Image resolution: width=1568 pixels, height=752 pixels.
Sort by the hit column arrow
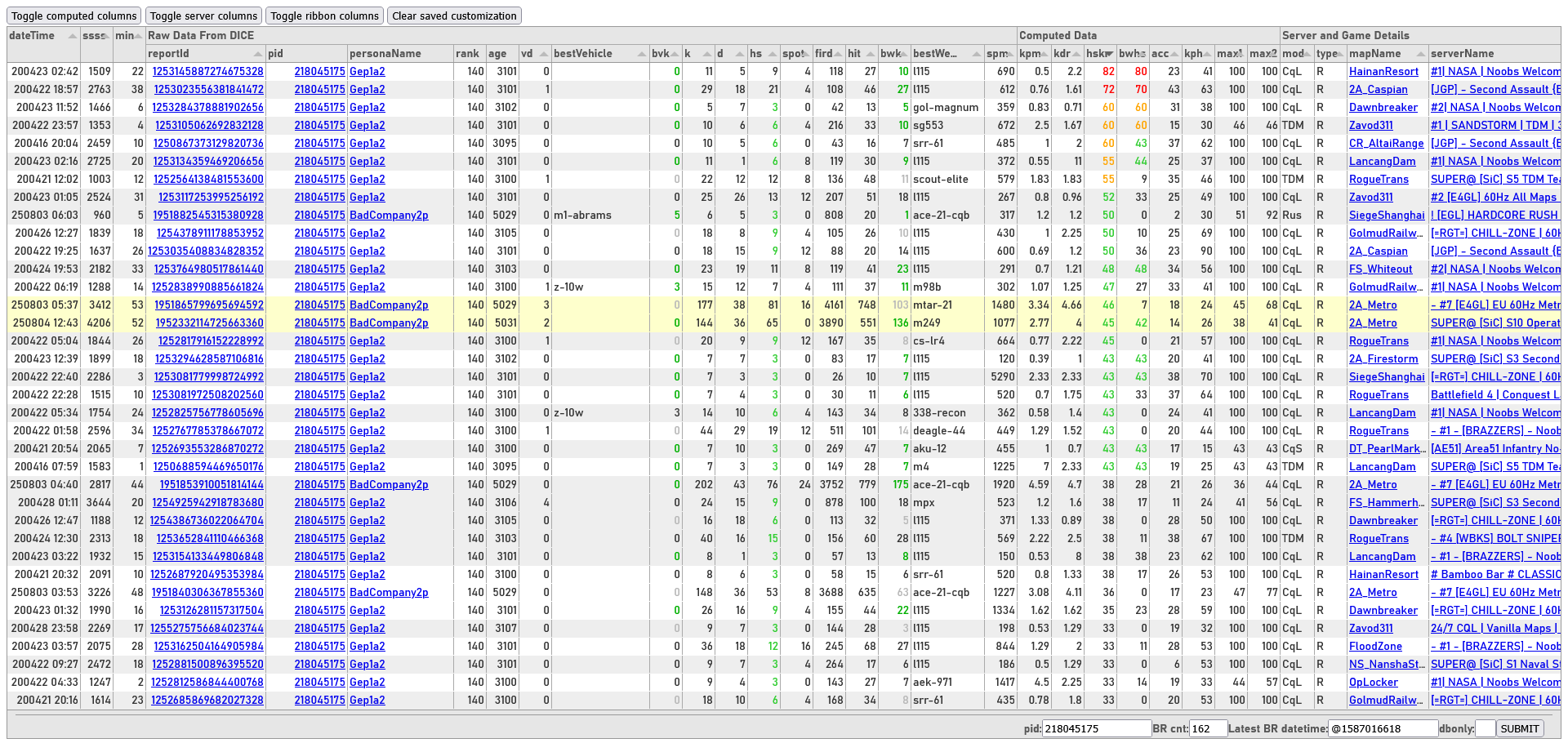coord(871,54)
